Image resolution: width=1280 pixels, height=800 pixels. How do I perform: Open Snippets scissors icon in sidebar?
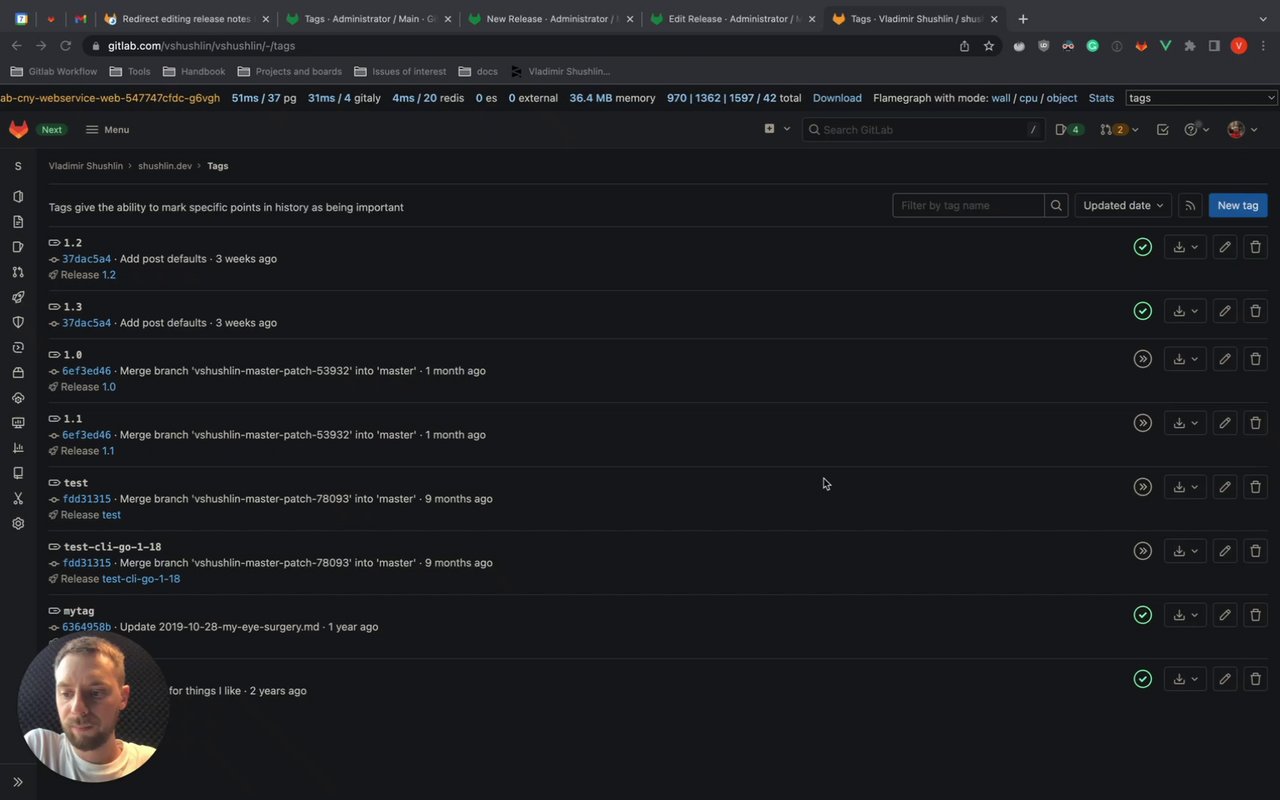click(18, 498)
